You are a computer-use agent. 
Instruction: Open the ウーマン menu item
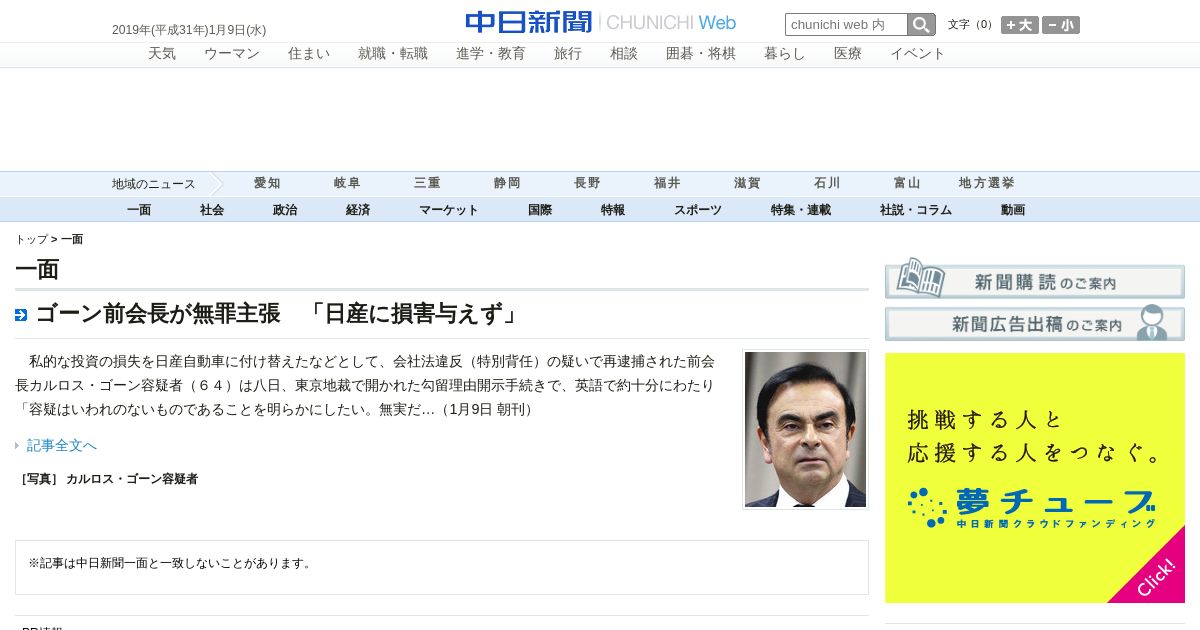[x=232, y=54]
